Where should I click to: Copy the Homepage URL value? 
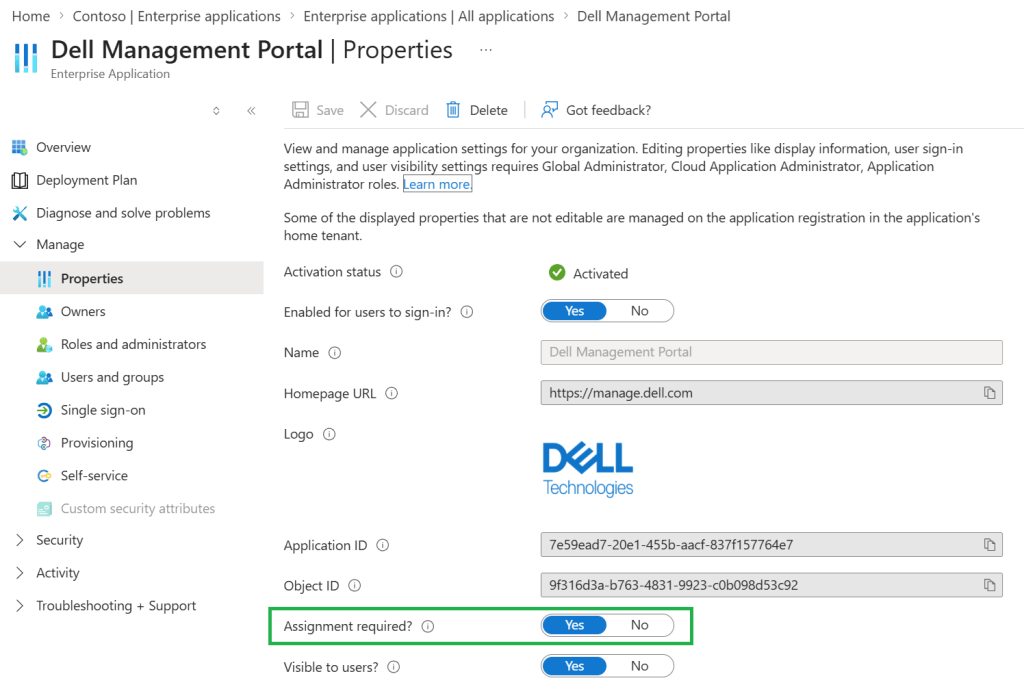point(989,393)
